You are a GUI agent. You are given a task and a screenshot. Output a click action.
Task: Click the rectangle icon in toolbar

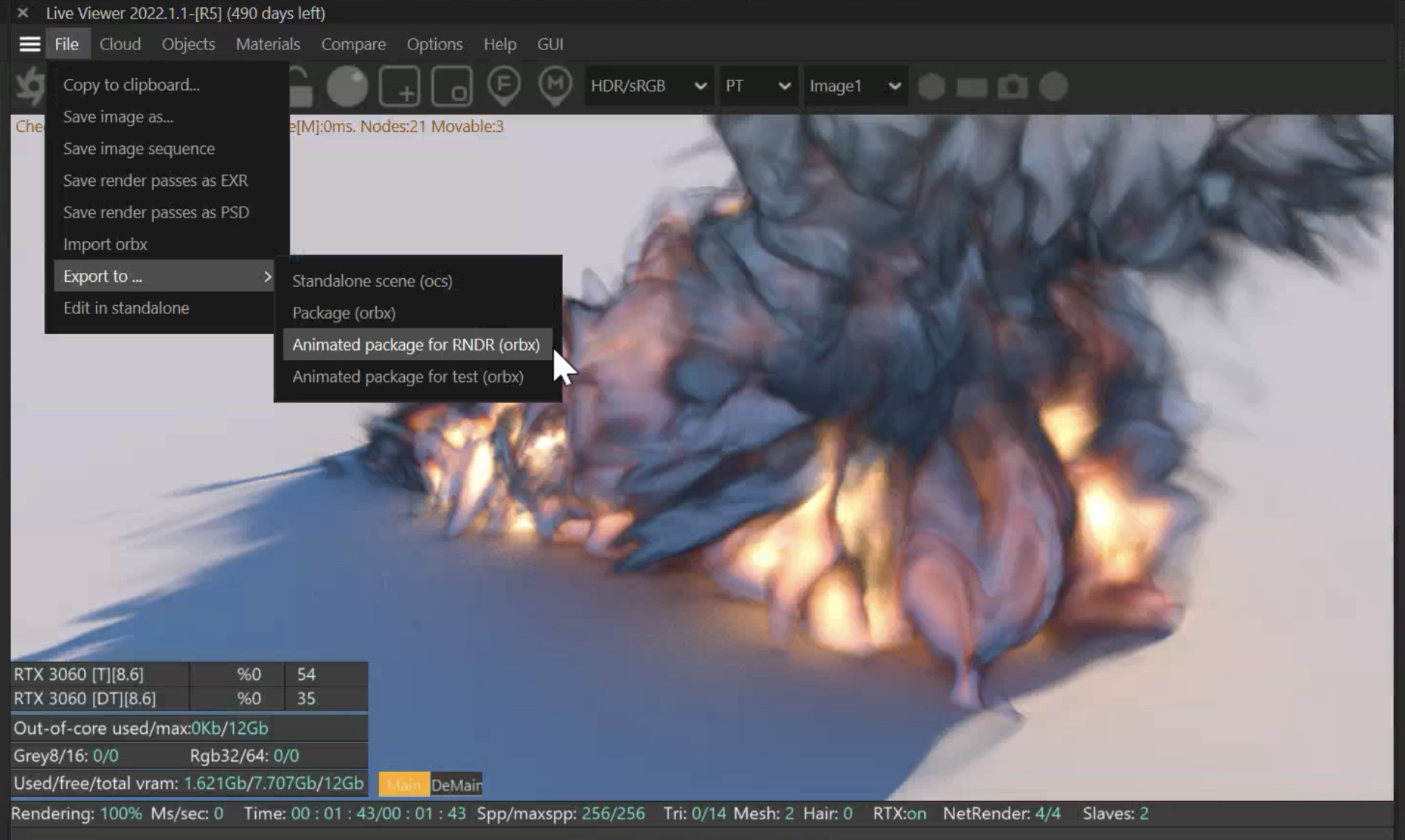(x=971, y=87)
